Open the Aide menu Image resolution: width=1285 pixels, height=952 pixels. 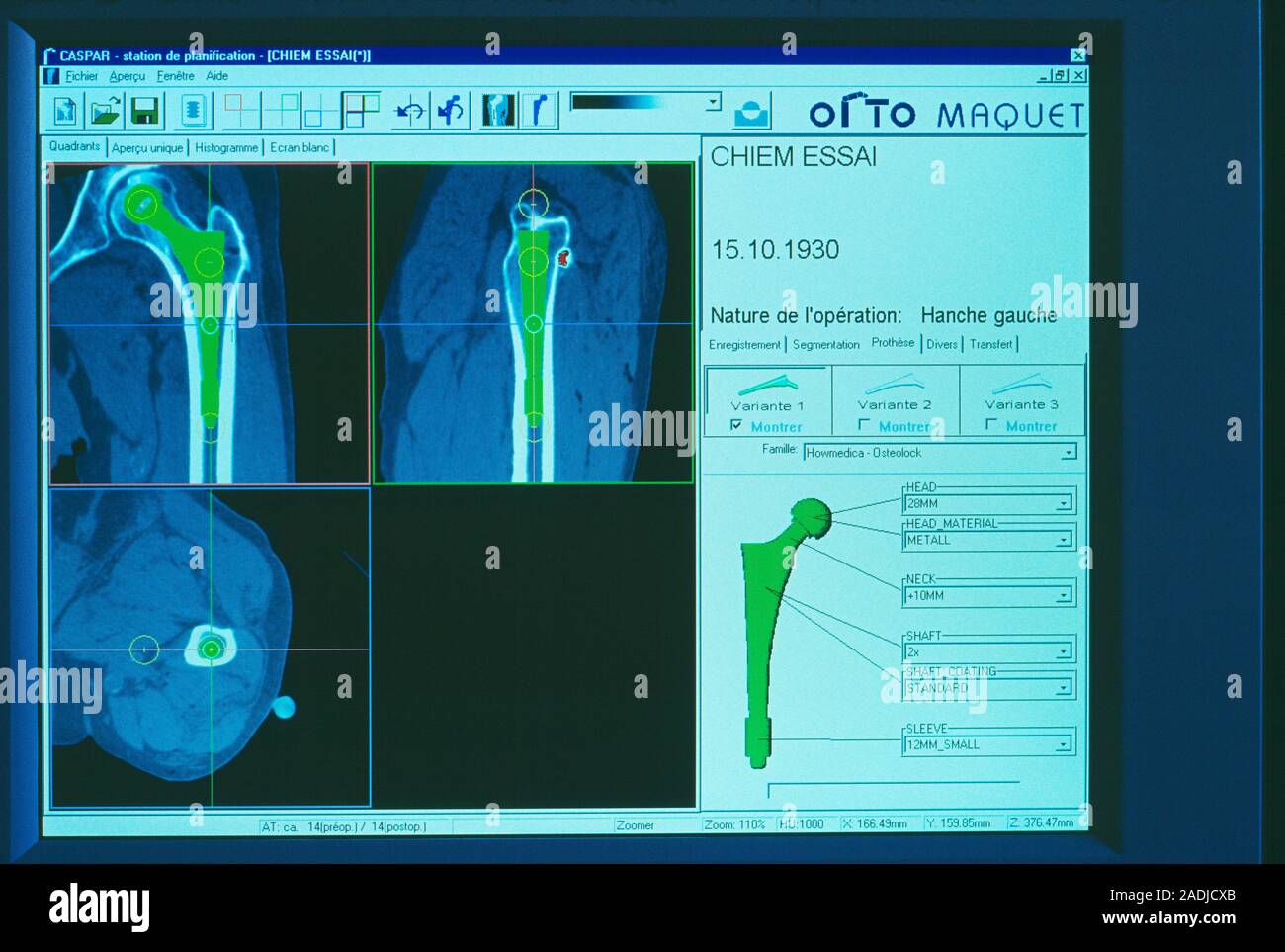coord(217,76)
